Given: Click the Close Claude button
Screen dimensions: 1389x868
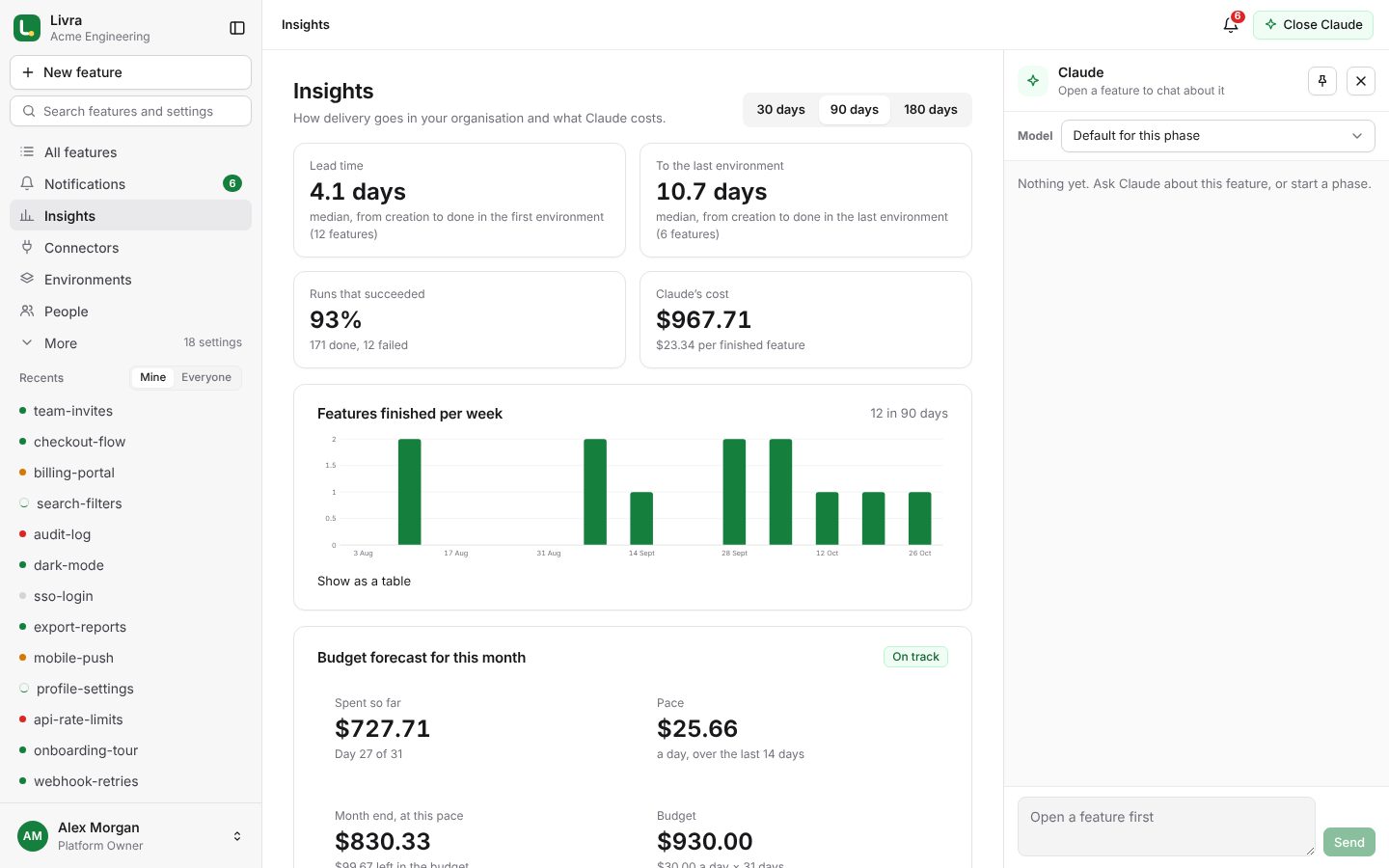Looking at the screenshot, I should pos(1313,25).
